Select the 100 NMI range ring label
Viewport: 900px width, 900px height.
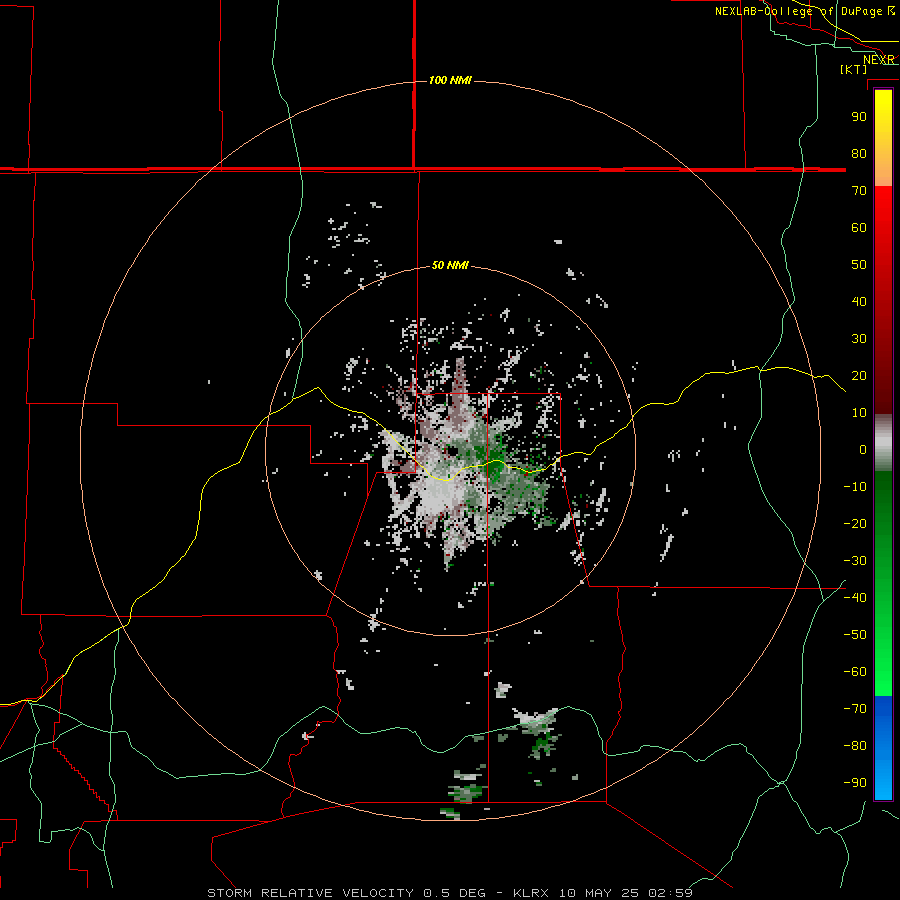pos(450,80)
